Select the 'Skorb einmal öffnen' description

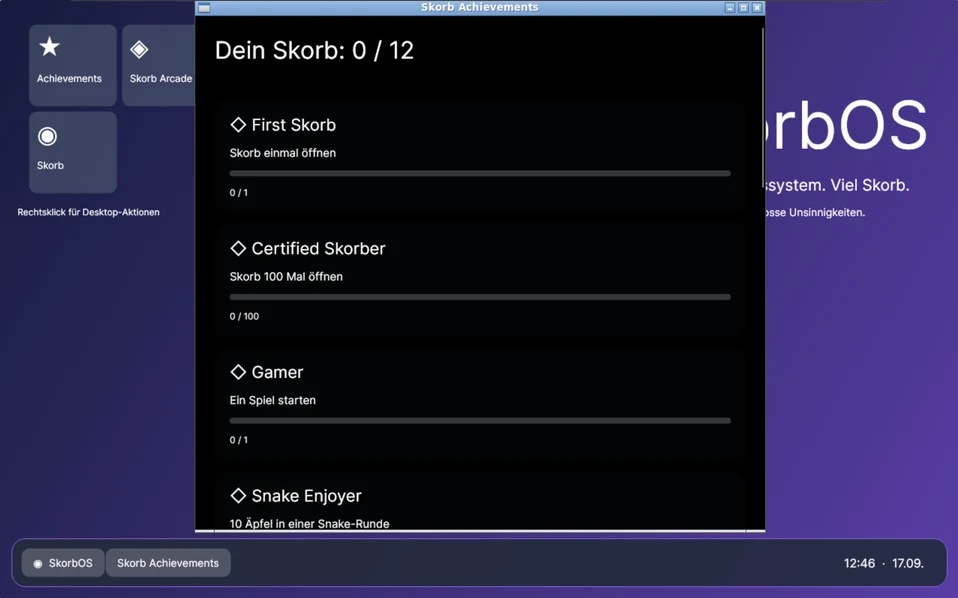pos(282,153)
